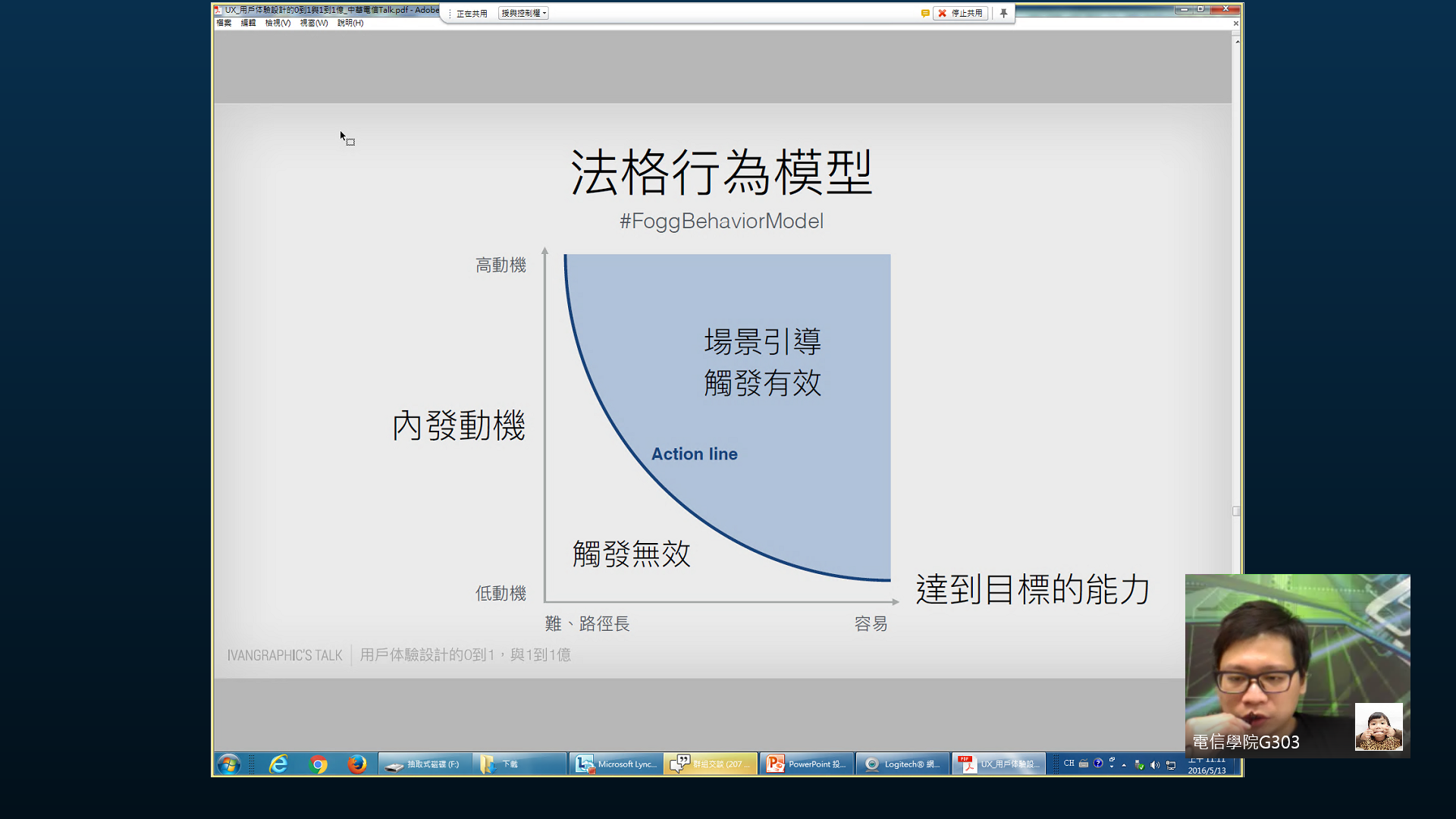
Task: Open the 授與控制權 dropdown
Action: [523, 13]
